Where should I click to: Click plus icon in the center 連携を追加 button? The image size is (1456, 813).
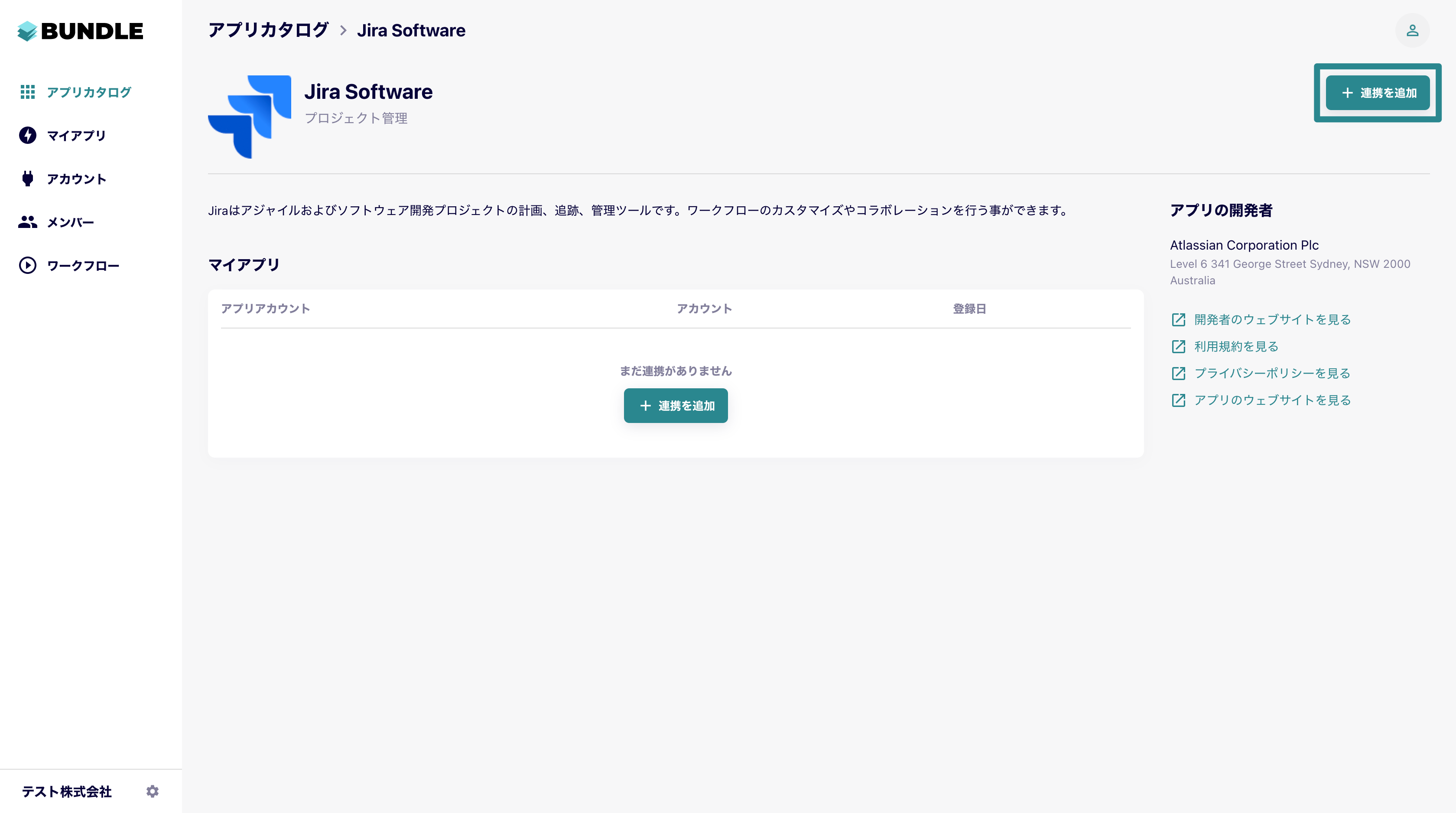point(646,405)
